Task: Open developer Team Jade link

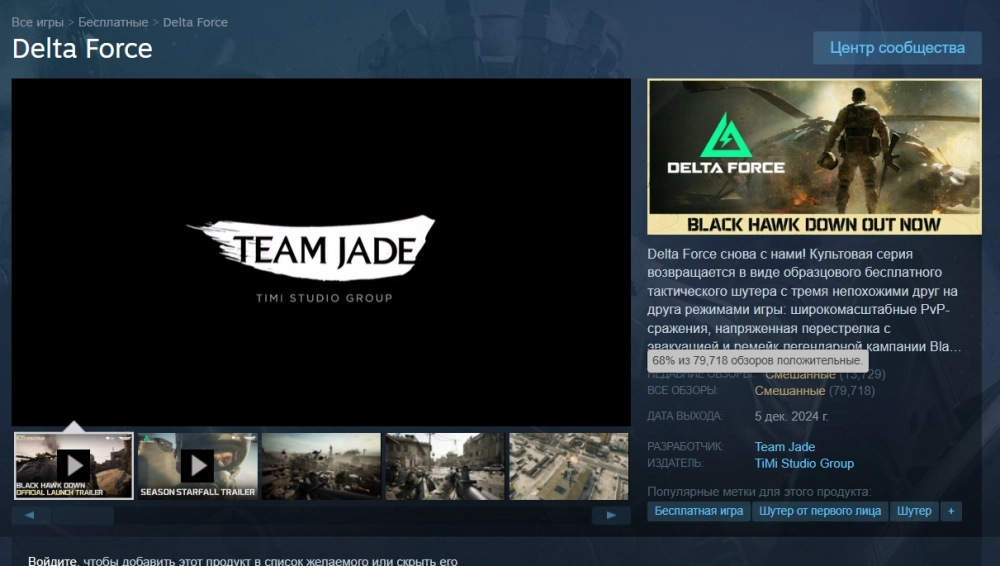Action: click(x=784, y=447)
